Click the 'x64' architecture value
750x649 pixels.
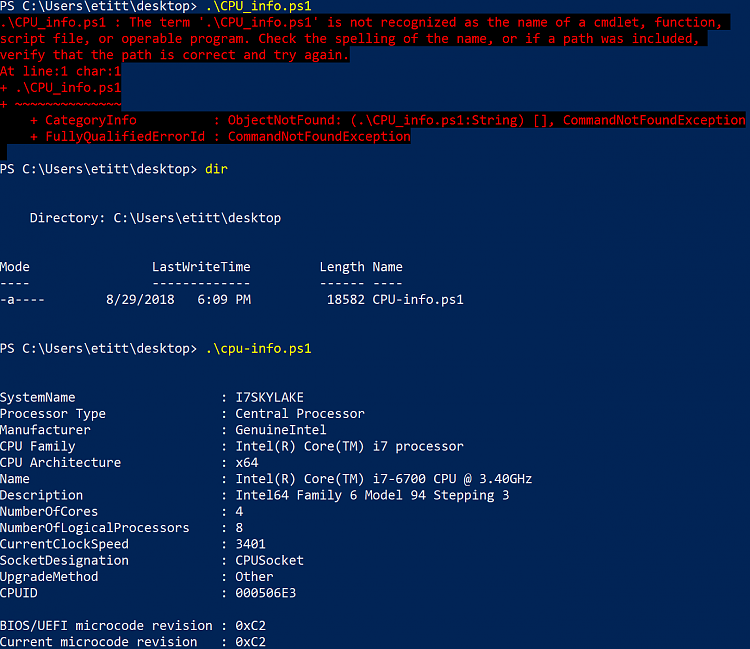point(247,462)
